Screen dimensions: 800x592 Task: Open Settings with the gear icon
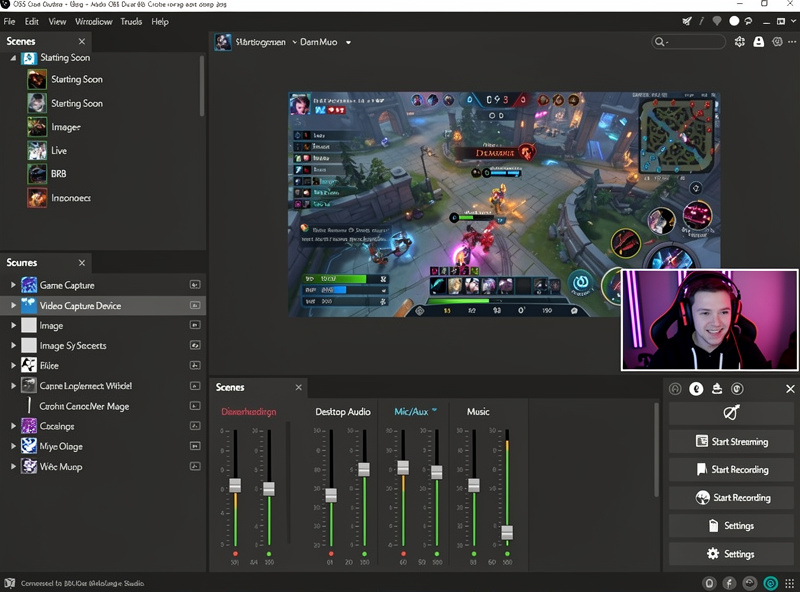click(x=731, y=554)
